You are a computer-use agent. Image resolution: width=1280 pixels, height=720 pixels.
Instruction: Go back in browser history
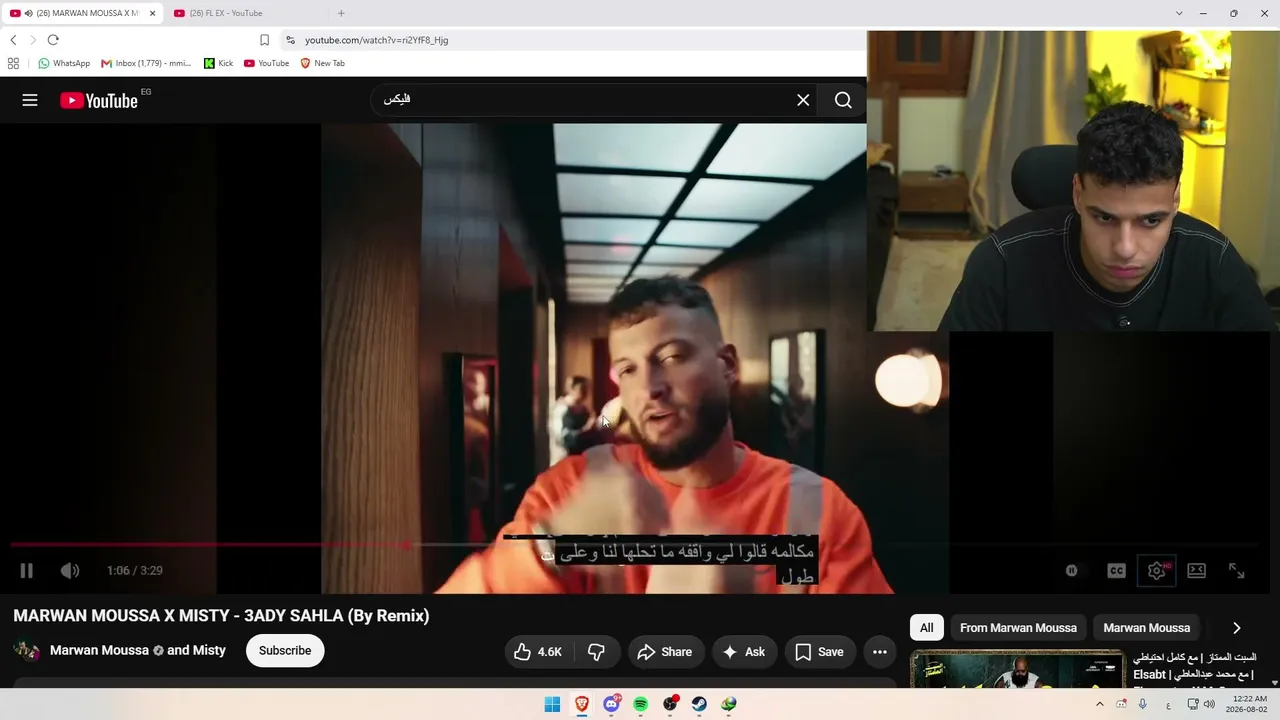click(x=13, y=40)
